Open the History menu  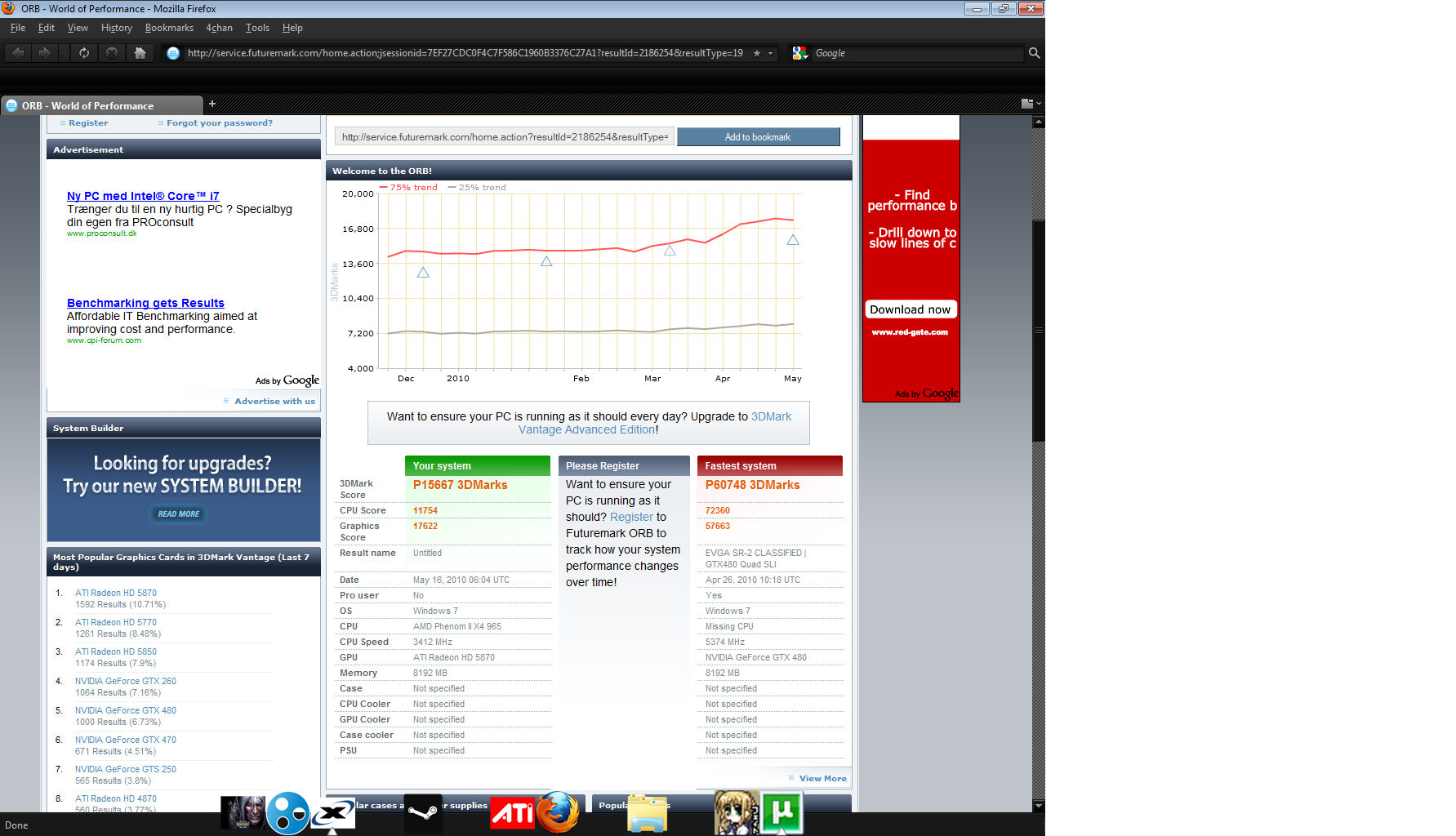(117, 28)
